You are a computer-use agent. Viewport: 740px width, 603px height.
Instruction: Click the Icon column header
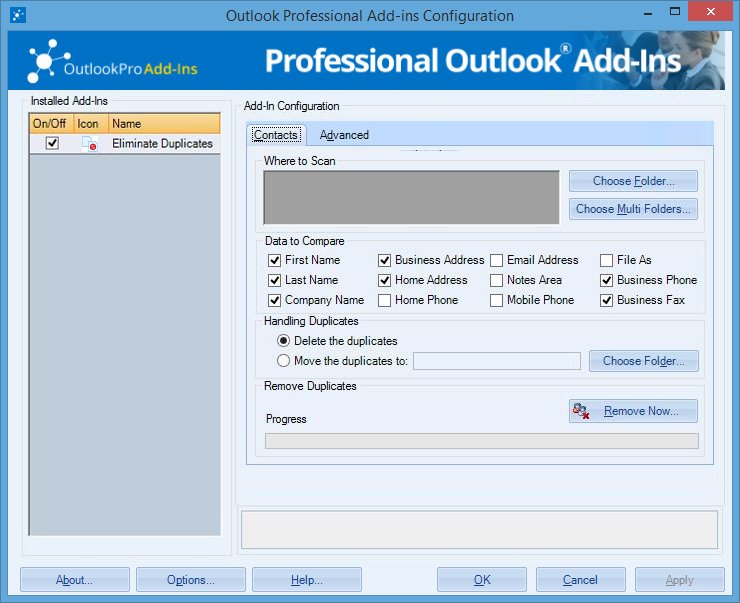(x=91, y=124)
